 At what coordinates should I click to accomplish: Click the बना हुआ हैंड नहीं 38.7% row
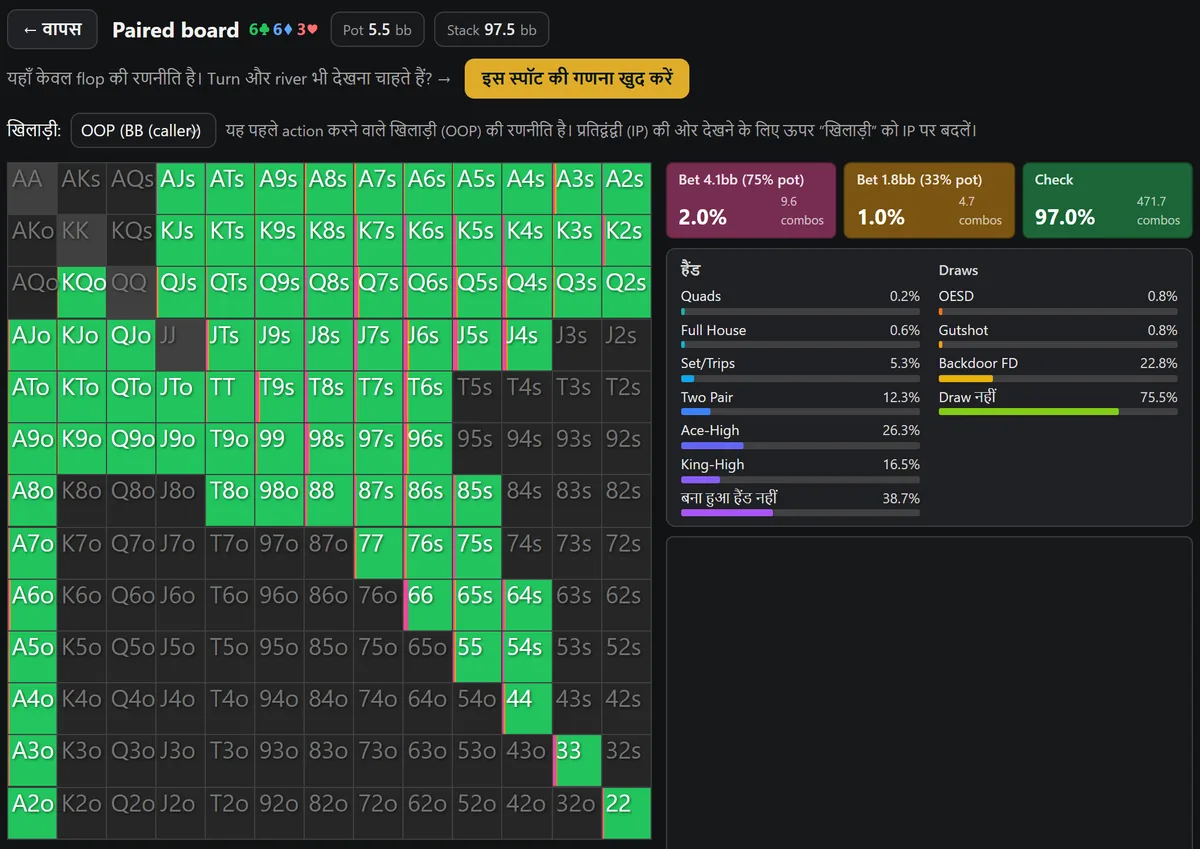(x=800, y=504)
